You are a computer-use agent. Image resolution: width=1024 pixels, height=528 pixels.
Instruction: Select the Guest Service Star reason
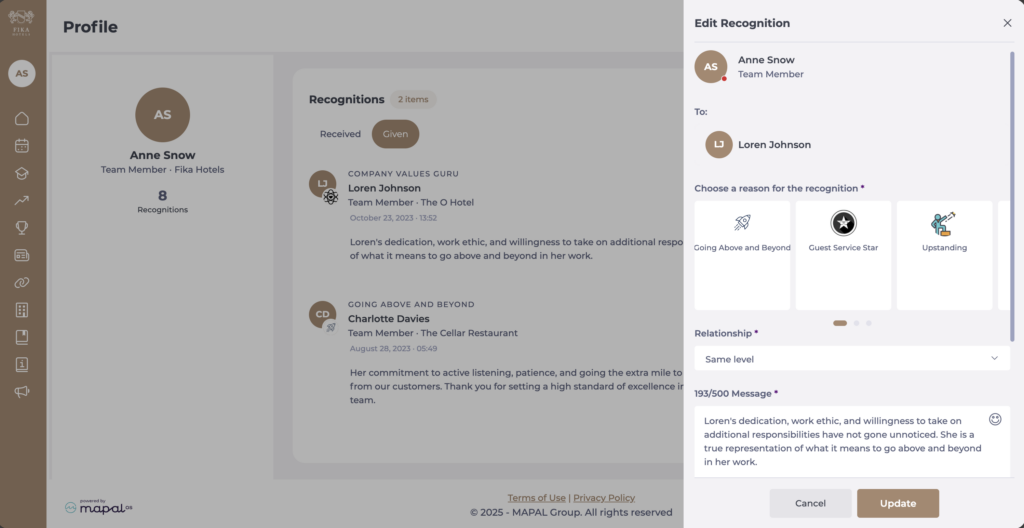click(843, 255)
